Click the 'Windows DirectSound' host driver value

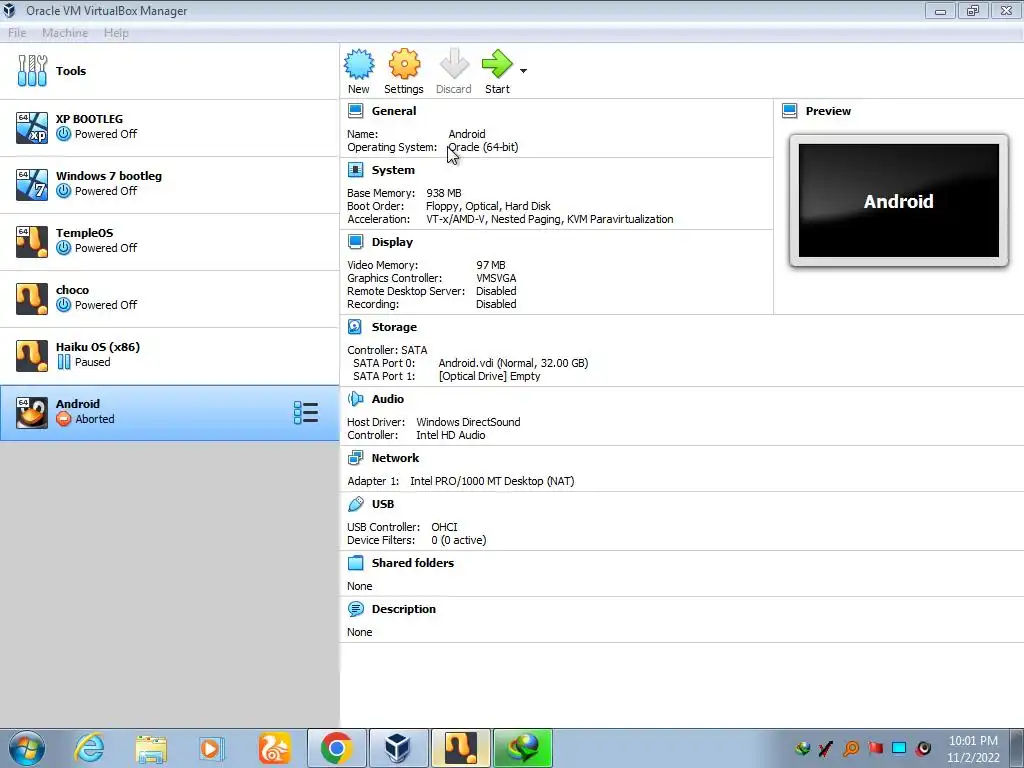pyautogui.click(x=468, y=422)
